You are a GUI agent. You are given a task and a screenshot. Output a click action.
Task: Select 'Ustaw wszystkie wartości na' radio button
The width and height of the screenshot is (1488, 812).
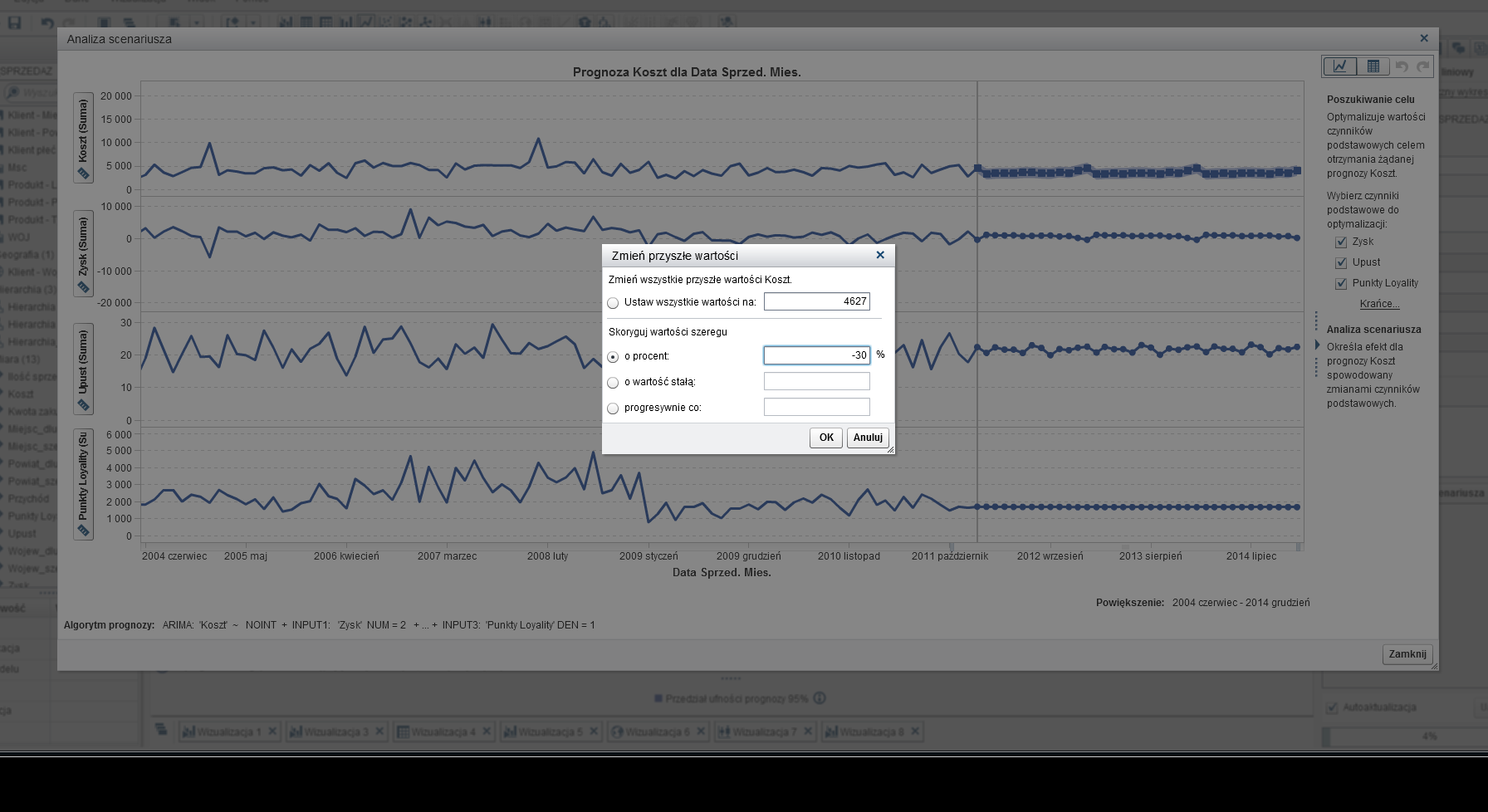click(x=613, y=303)
